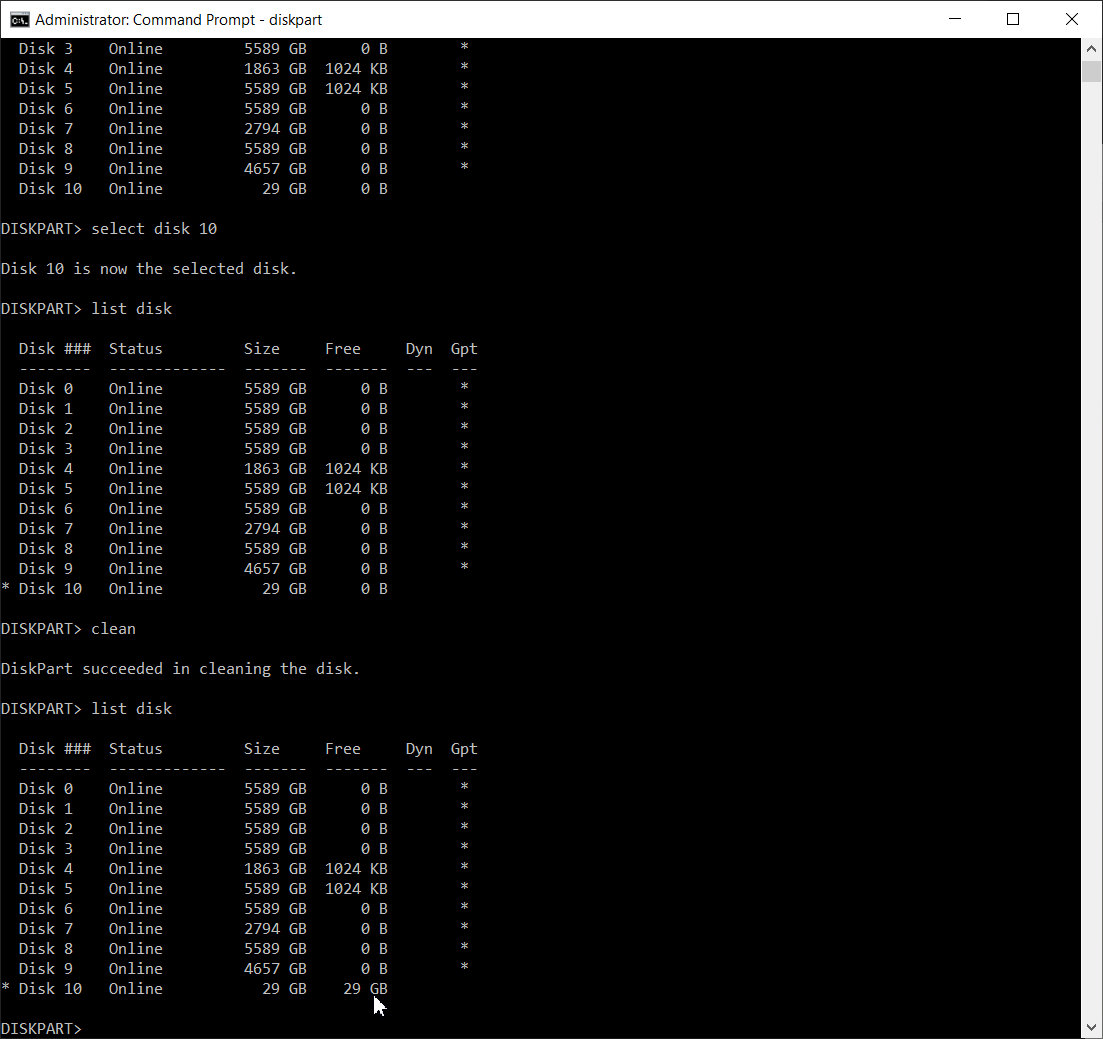Click the final empty DISKPART> prompt line

pyautogui.click(x=42, y=1028)
